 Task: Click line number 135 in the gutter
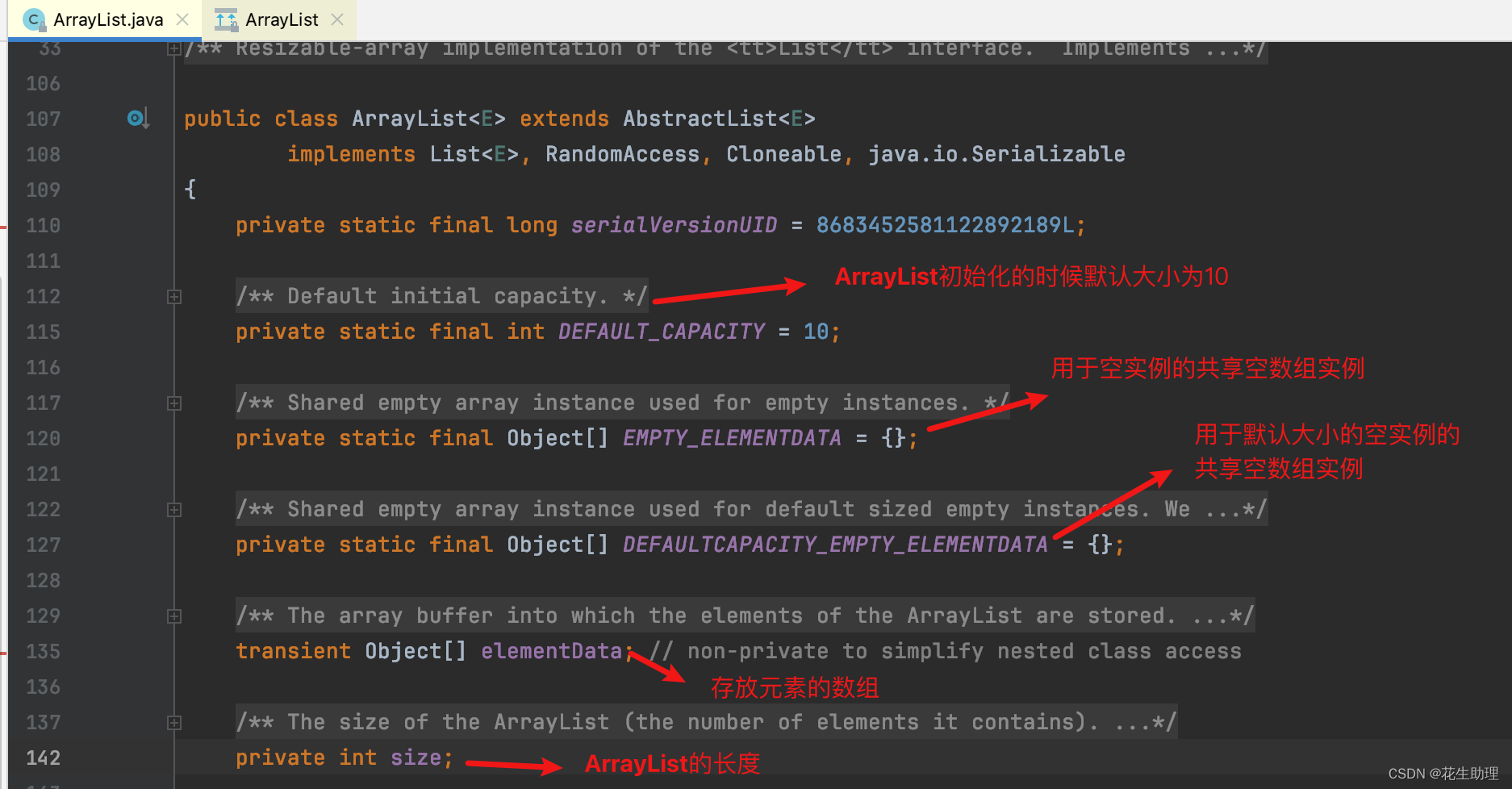43,652
